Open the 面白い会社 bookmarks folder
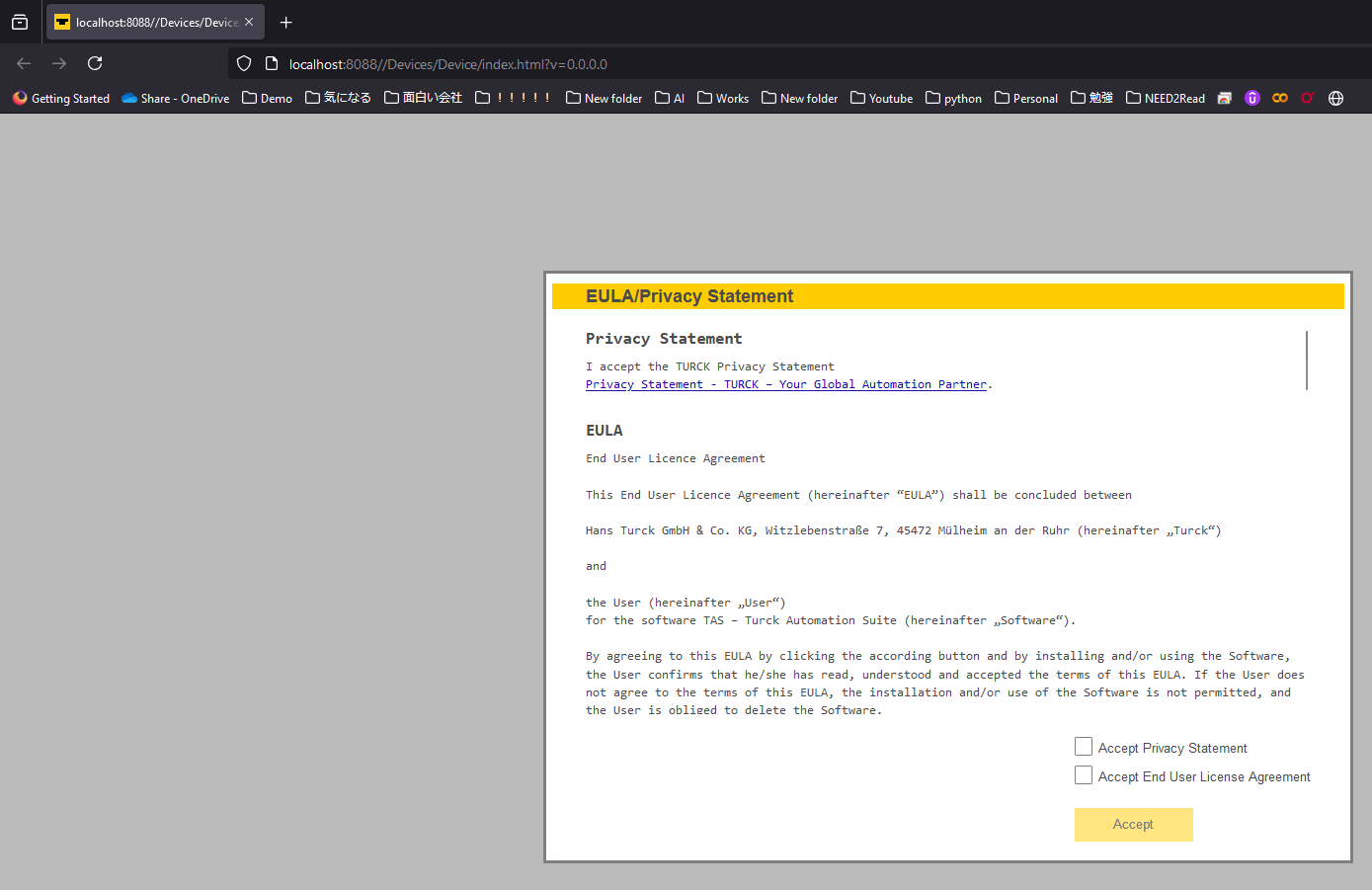1372x890 pixels. (423, 98)
